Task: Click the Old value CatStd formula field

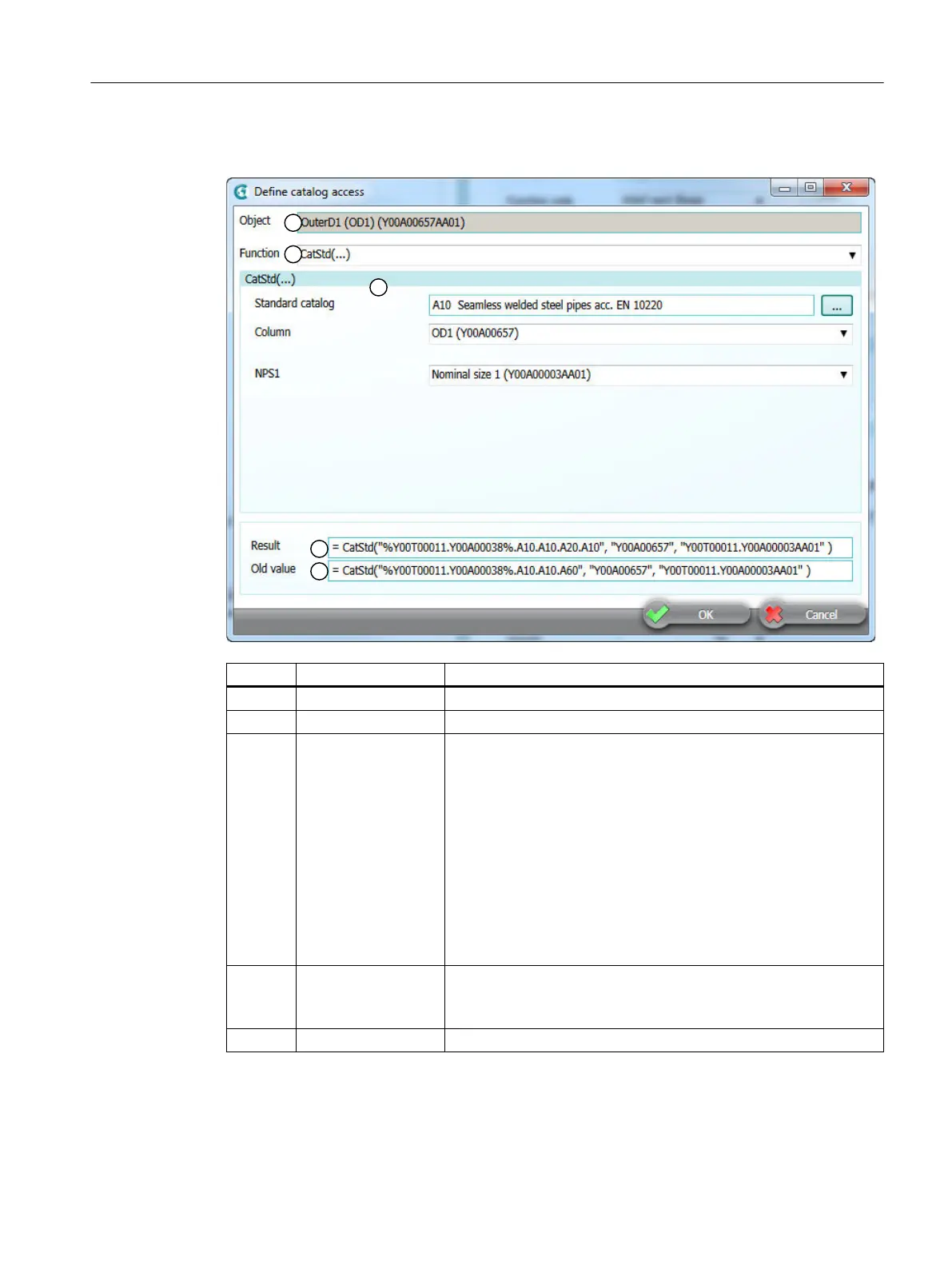Action: 590,570
